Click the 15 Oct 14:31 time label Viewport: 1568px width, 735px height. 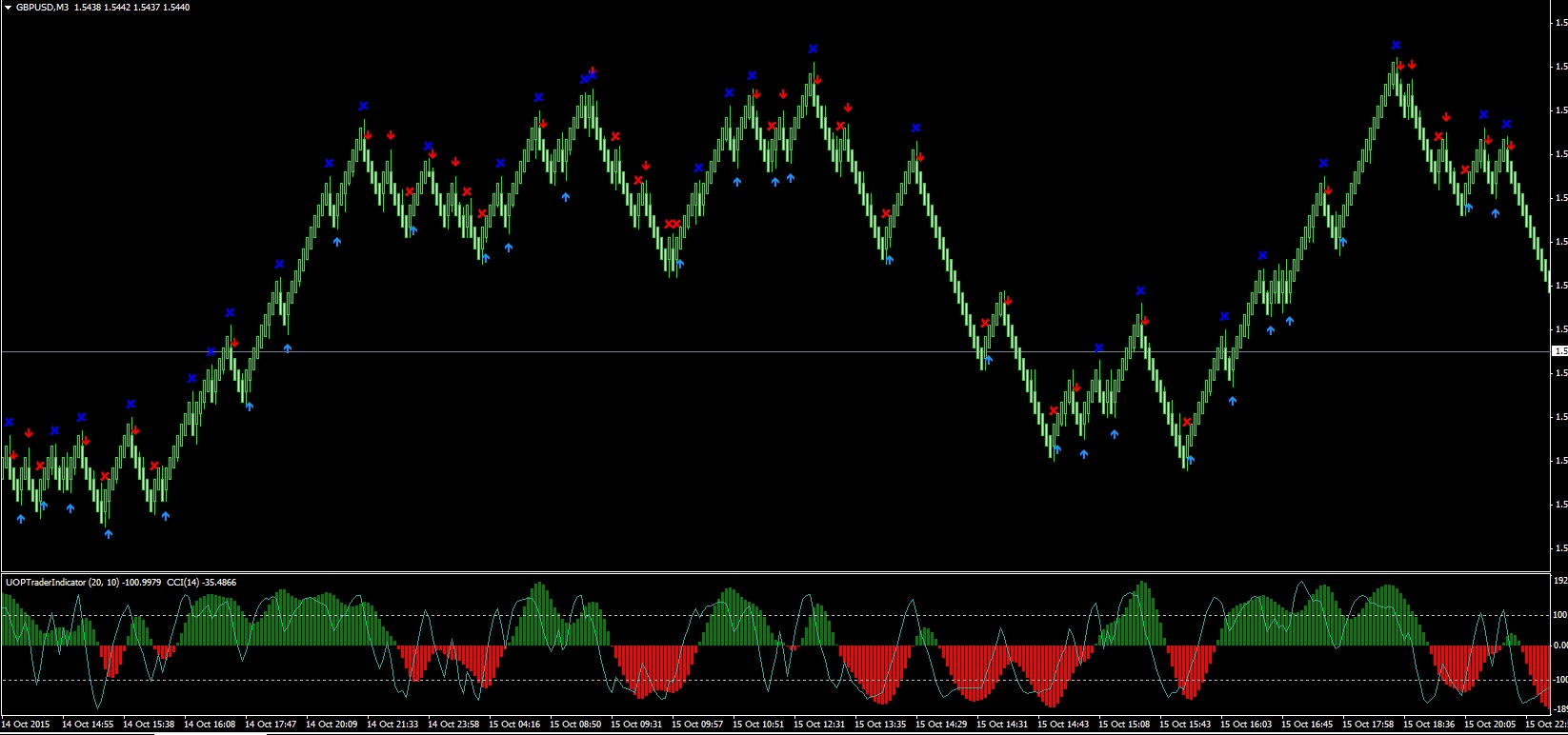pos(1002,725)
